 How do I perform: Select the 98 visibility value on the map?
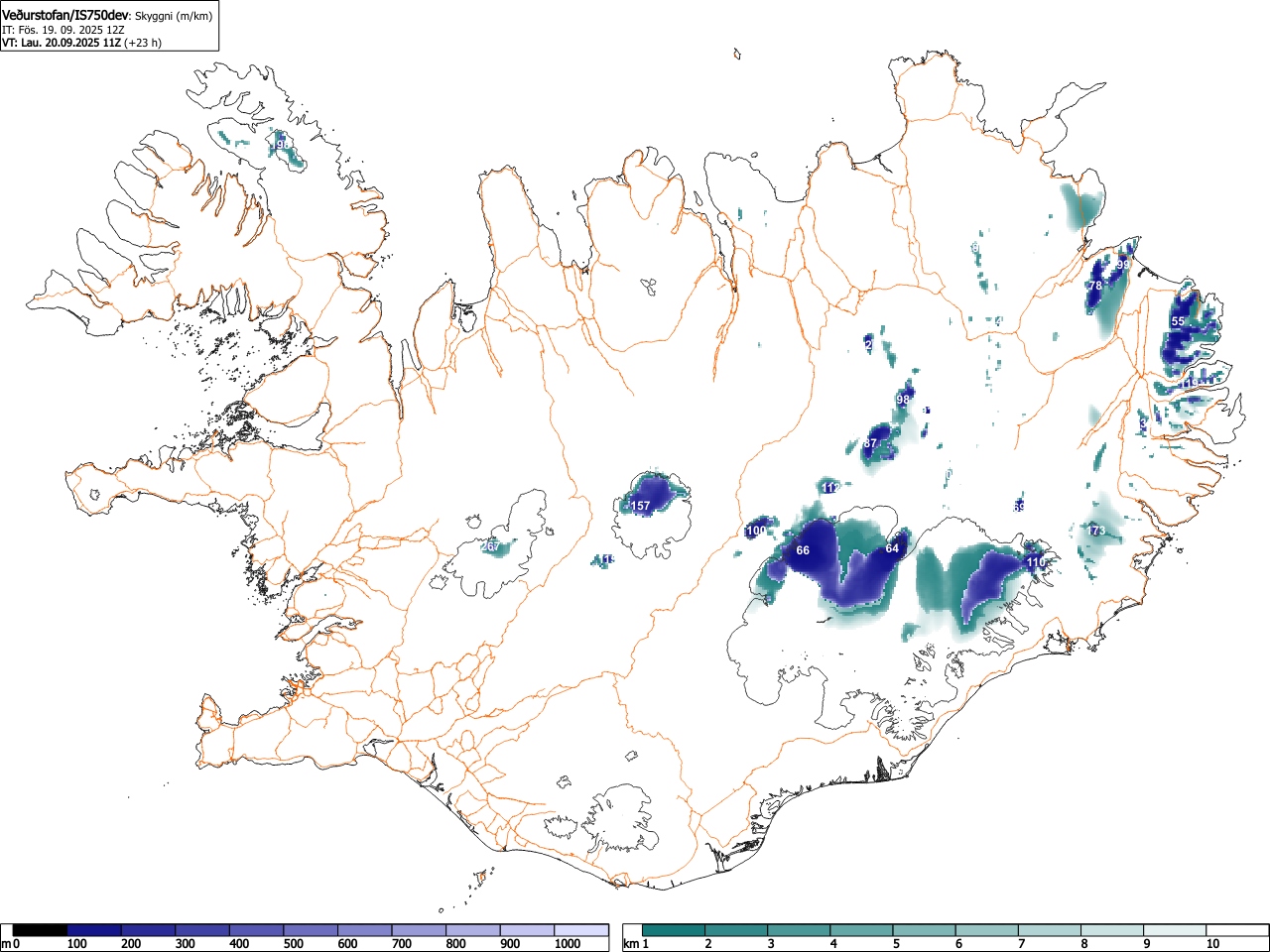(903, 400)
